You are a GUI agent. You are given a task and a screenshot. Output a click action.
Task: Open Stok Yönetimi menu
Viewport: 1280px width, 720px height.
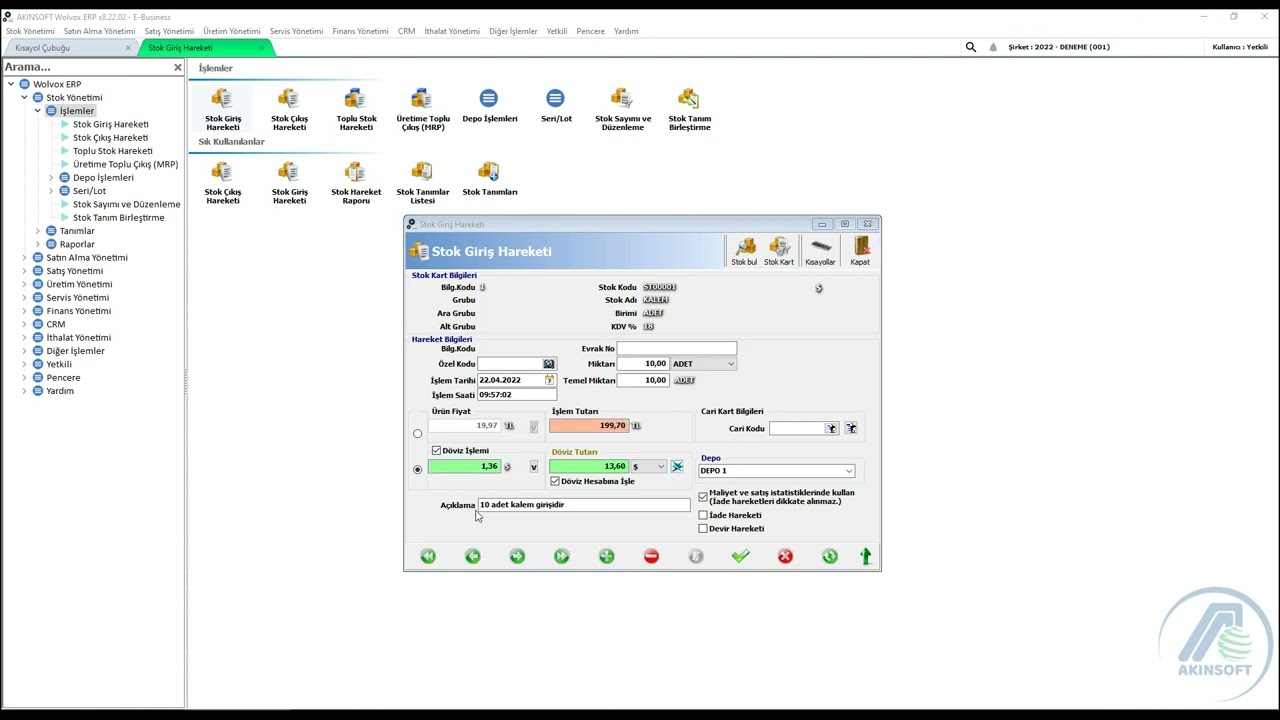(x=30, y=31)
